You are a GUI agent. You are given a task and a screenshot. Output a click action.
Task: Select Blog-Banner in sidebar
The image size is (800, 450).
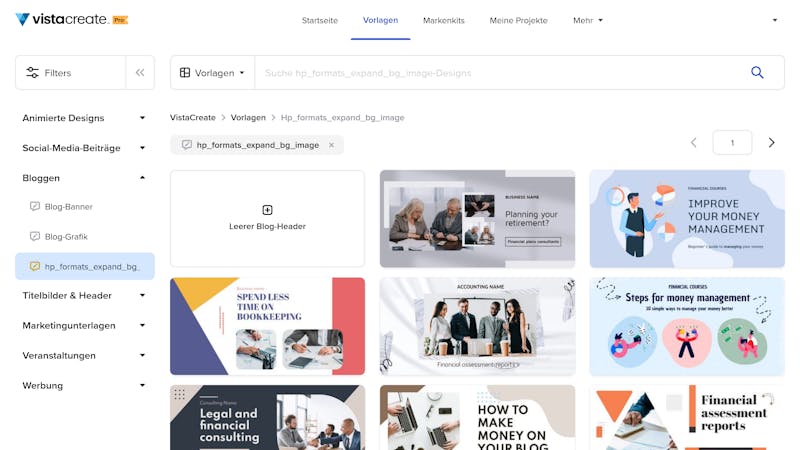click(68, 207)
